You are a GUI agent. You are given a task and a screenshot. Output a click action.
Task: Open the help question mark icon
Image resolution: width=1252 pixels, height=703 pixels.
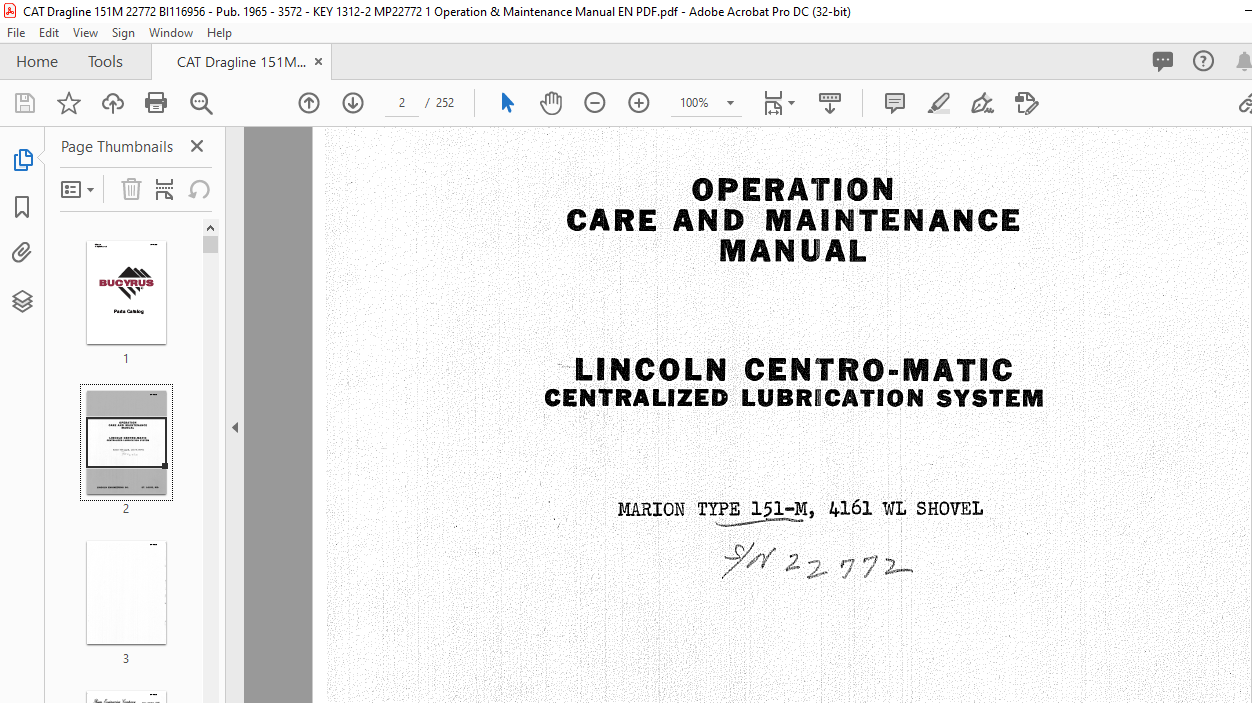[x=1203, y=61]
